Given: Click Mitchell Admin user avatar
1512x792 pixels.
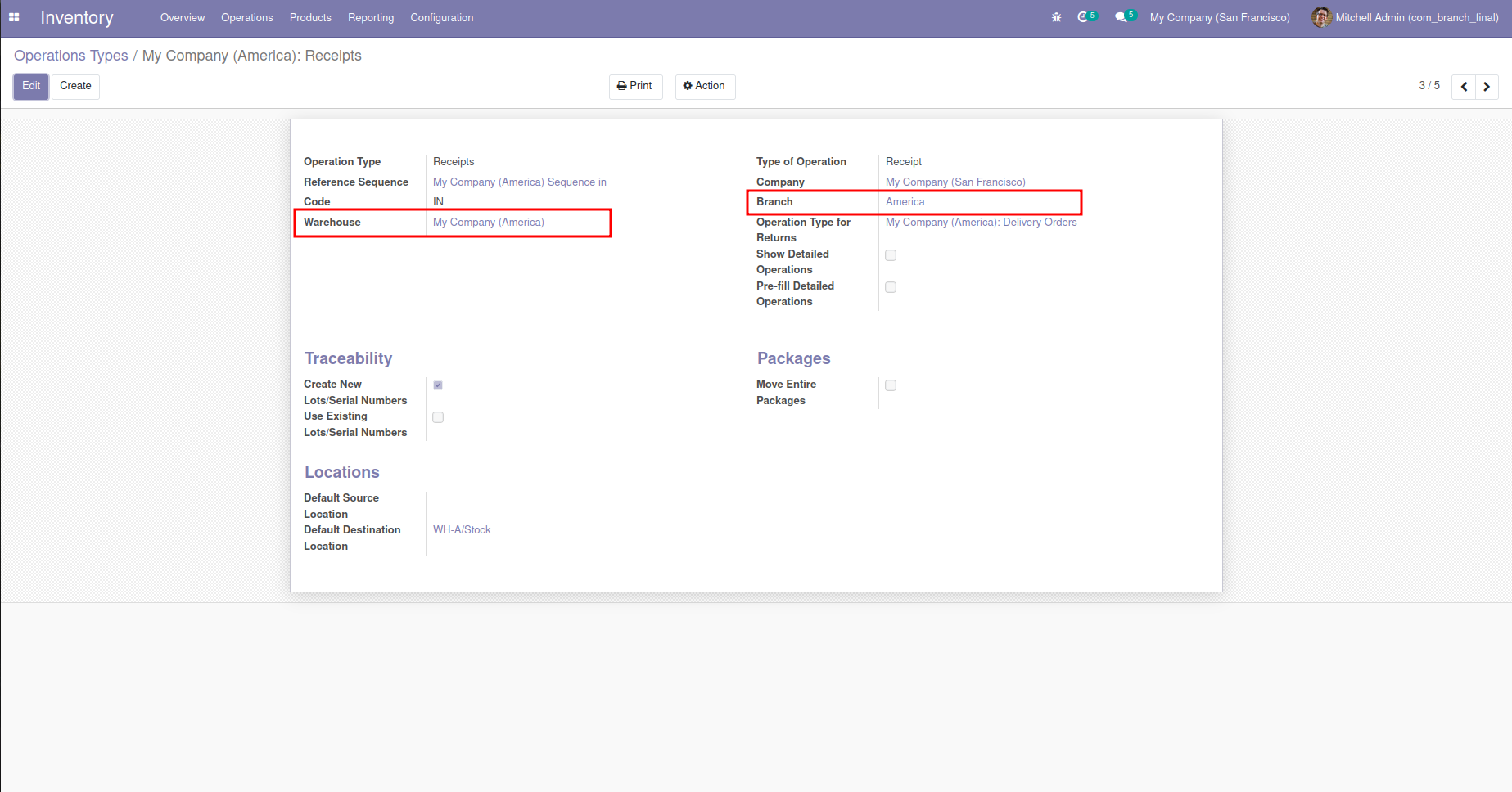Looking at the screenshot, I should (1321, 17).
